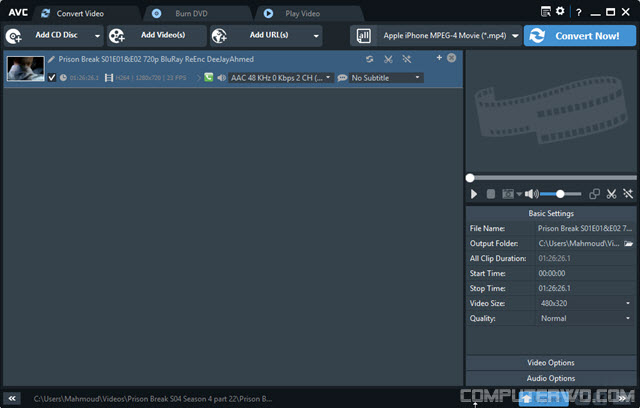
Task: Switch to the Play Video tab
Action: tap(302, 13)
